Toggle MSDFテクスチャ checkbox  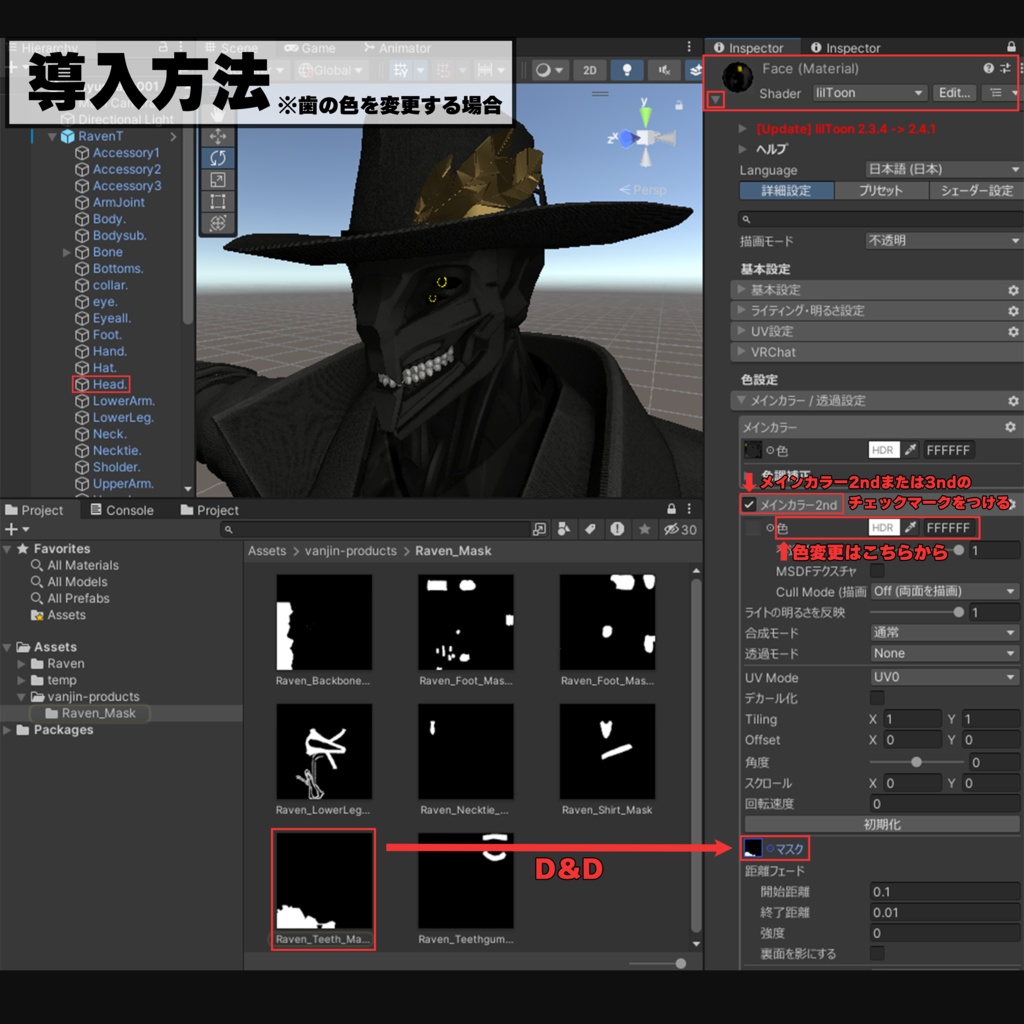[x=877, y=571]
